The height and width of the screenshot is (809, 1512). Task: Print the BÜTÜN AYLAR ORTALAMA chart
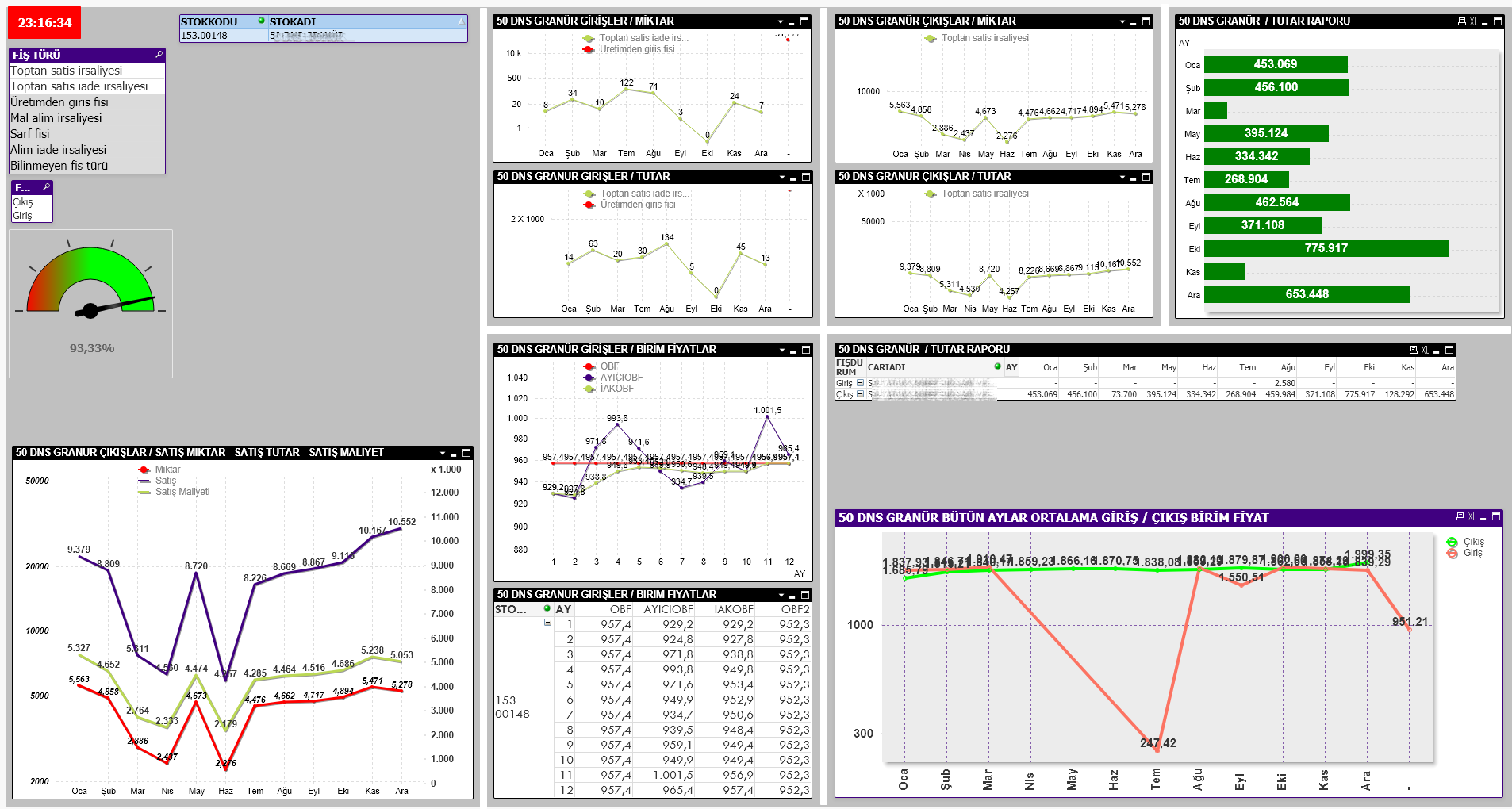[1460, 517]
